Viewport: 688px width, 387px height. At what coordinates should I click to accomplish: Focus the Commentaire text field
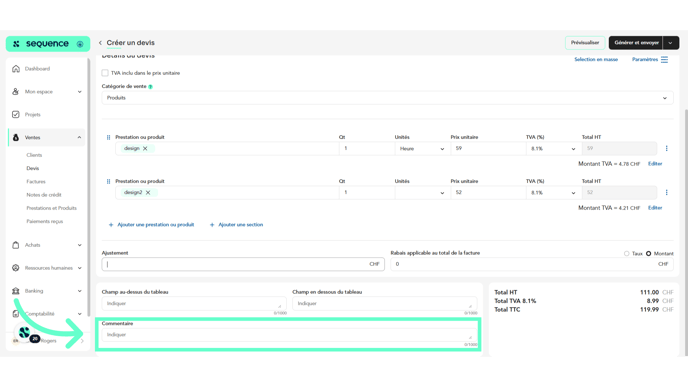point(289,335)
